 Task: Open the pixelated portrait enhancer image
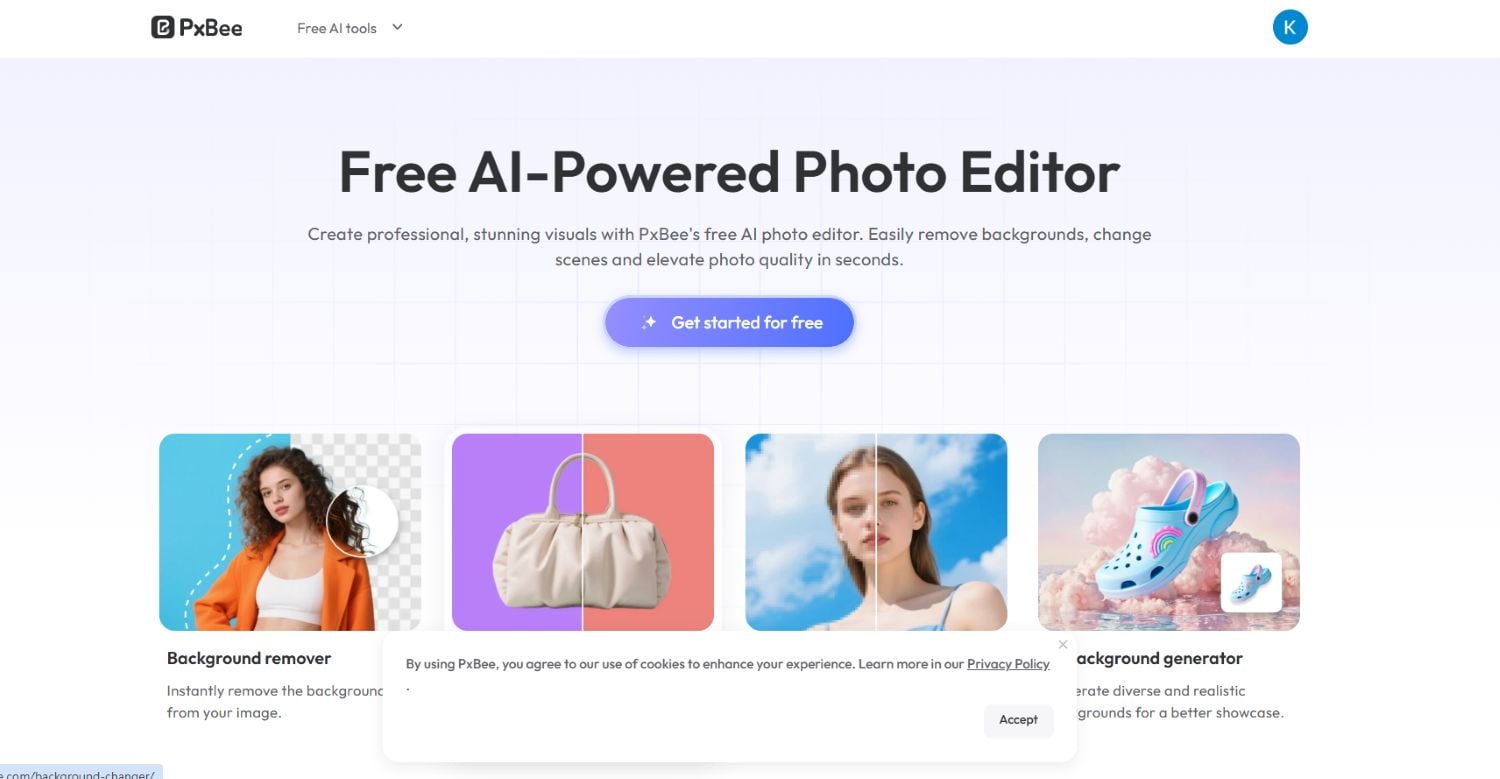[876, 532]
